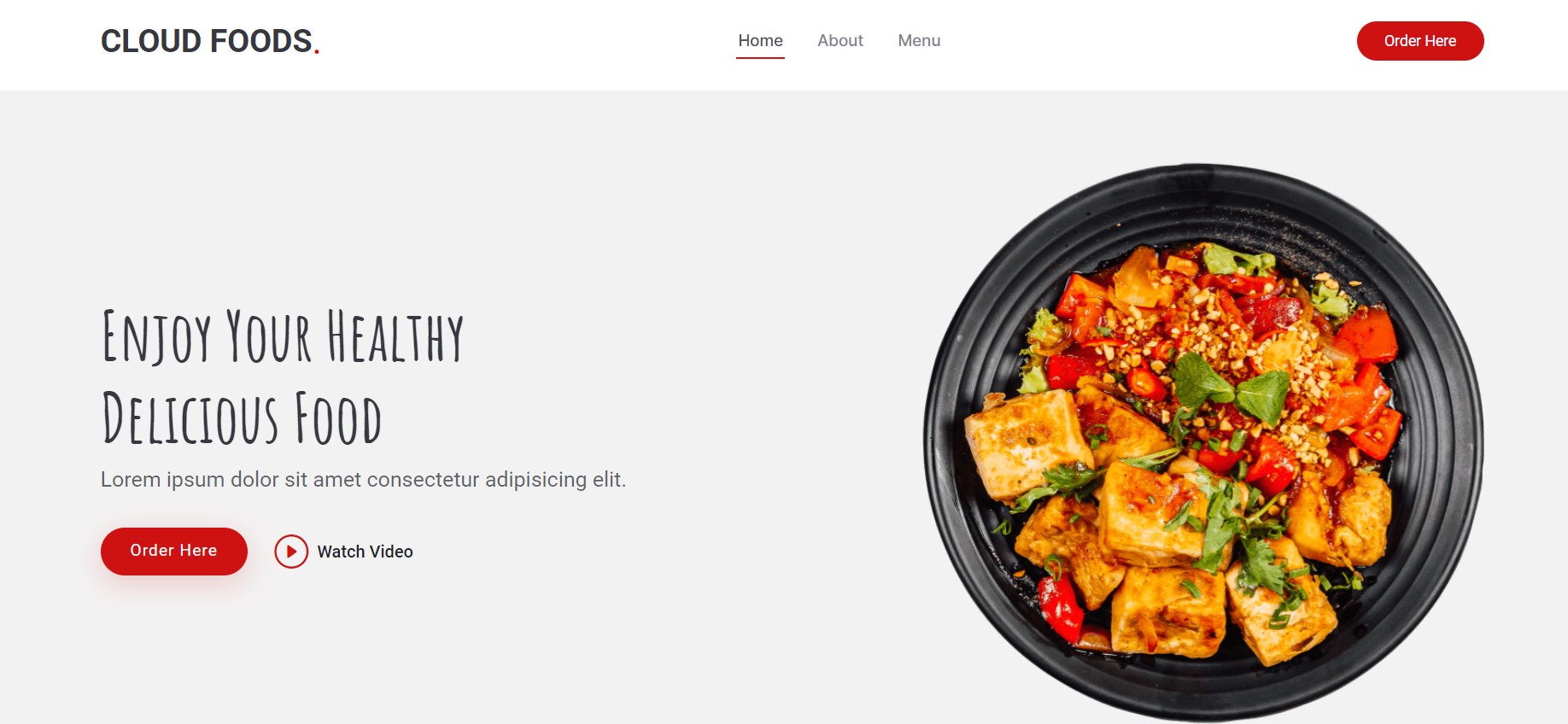Open the About nav item
The height and width of the screenshot is (724, 1568).
840,41
